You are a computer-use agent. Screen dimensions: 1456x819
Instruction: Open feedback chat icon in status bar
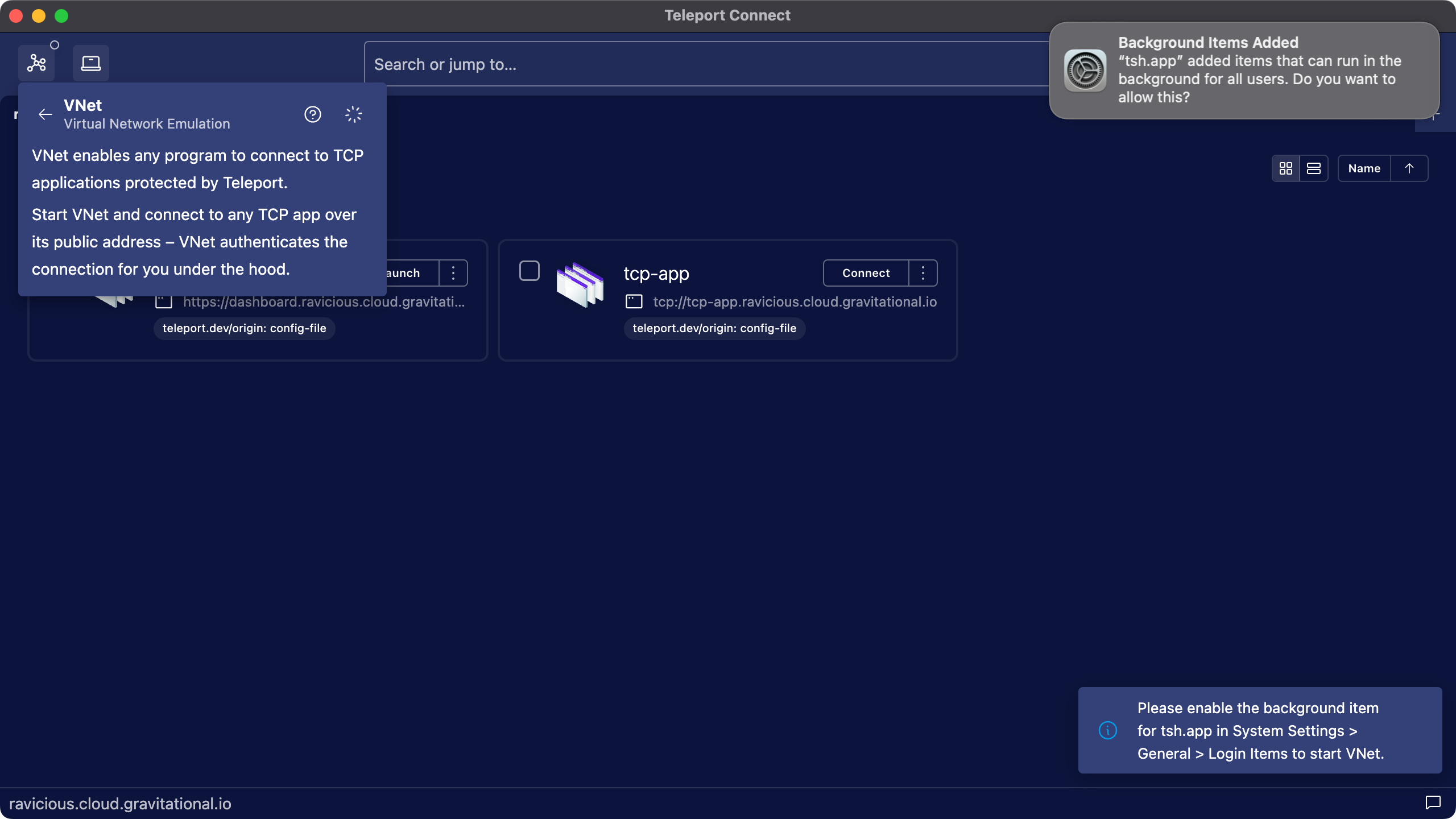(x=1433, y=803)
